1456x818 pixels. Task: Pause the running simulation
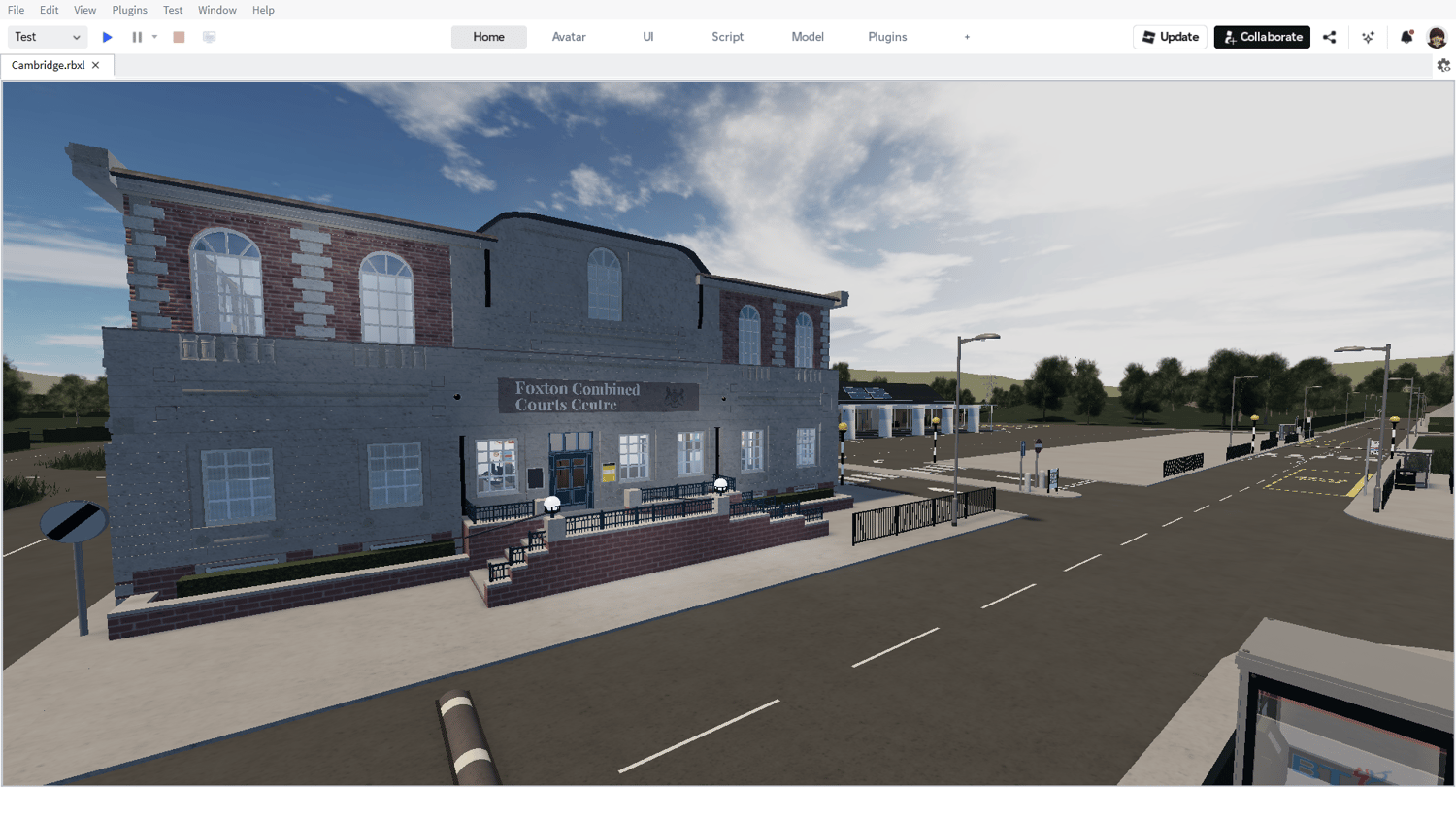click(x=137, y=37)
